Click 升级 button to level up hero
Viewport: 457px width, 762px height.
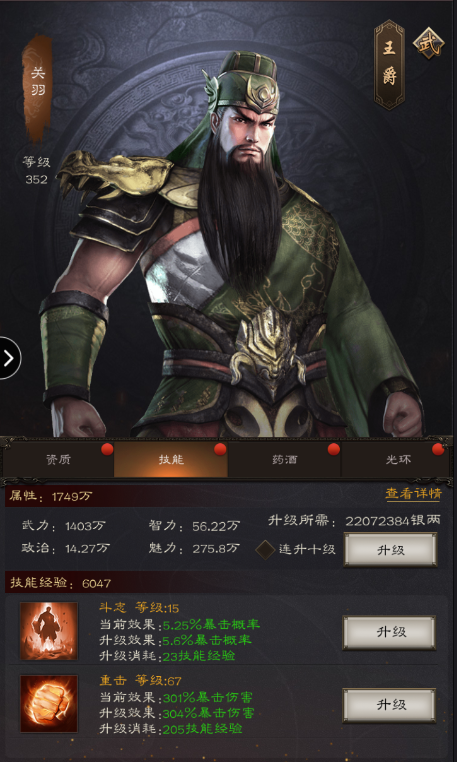coord(390,550)
